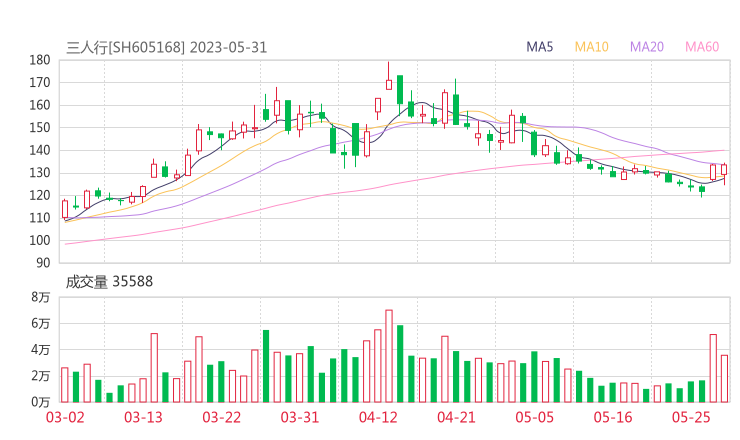Viewport: 740px width, 440px height.
Task: Click the 04-12 date axis label
Action: click(378, 417)
